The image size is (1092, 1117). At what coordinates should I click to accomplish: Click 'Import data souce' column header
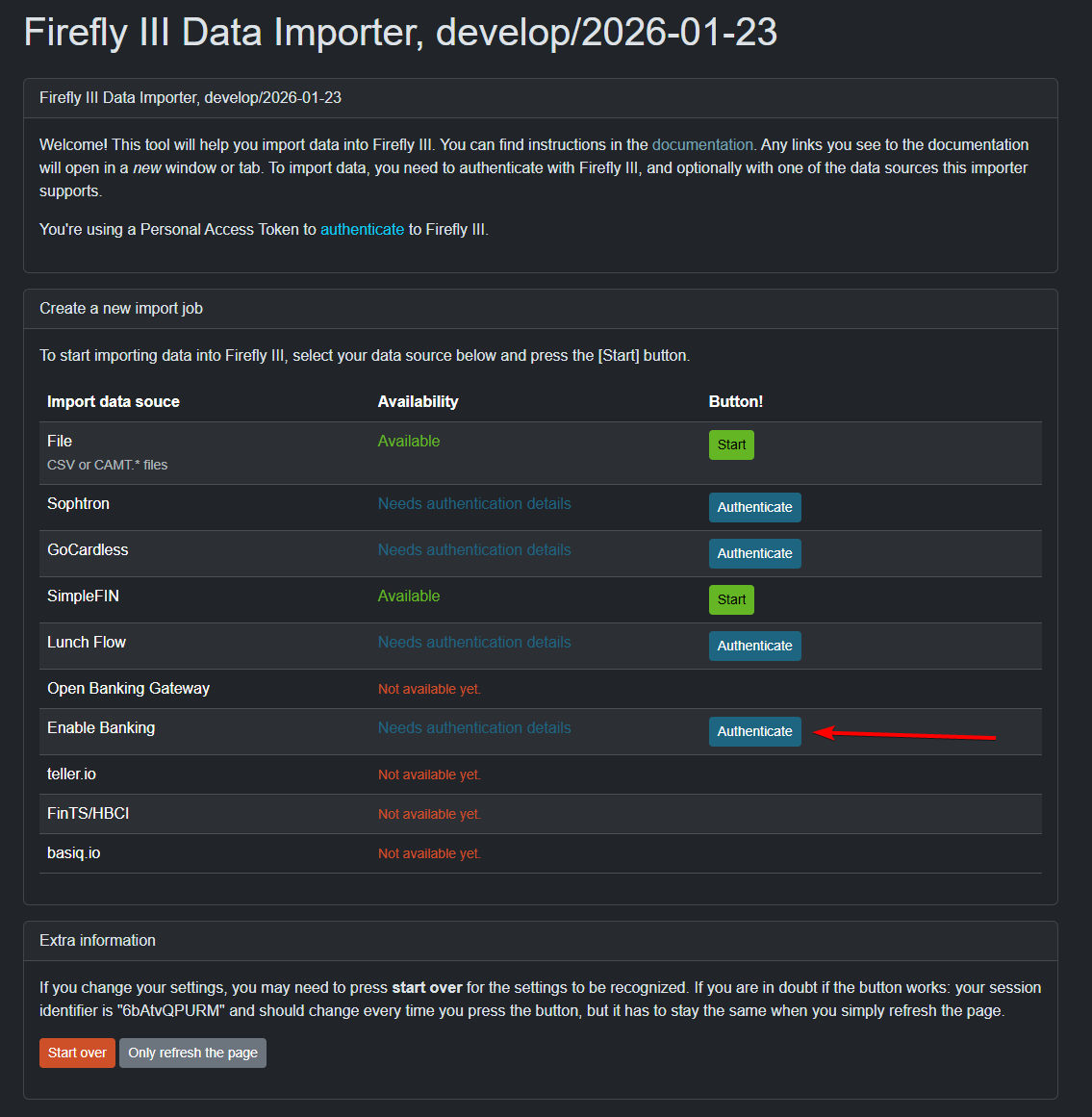click(x=114, y=402)
